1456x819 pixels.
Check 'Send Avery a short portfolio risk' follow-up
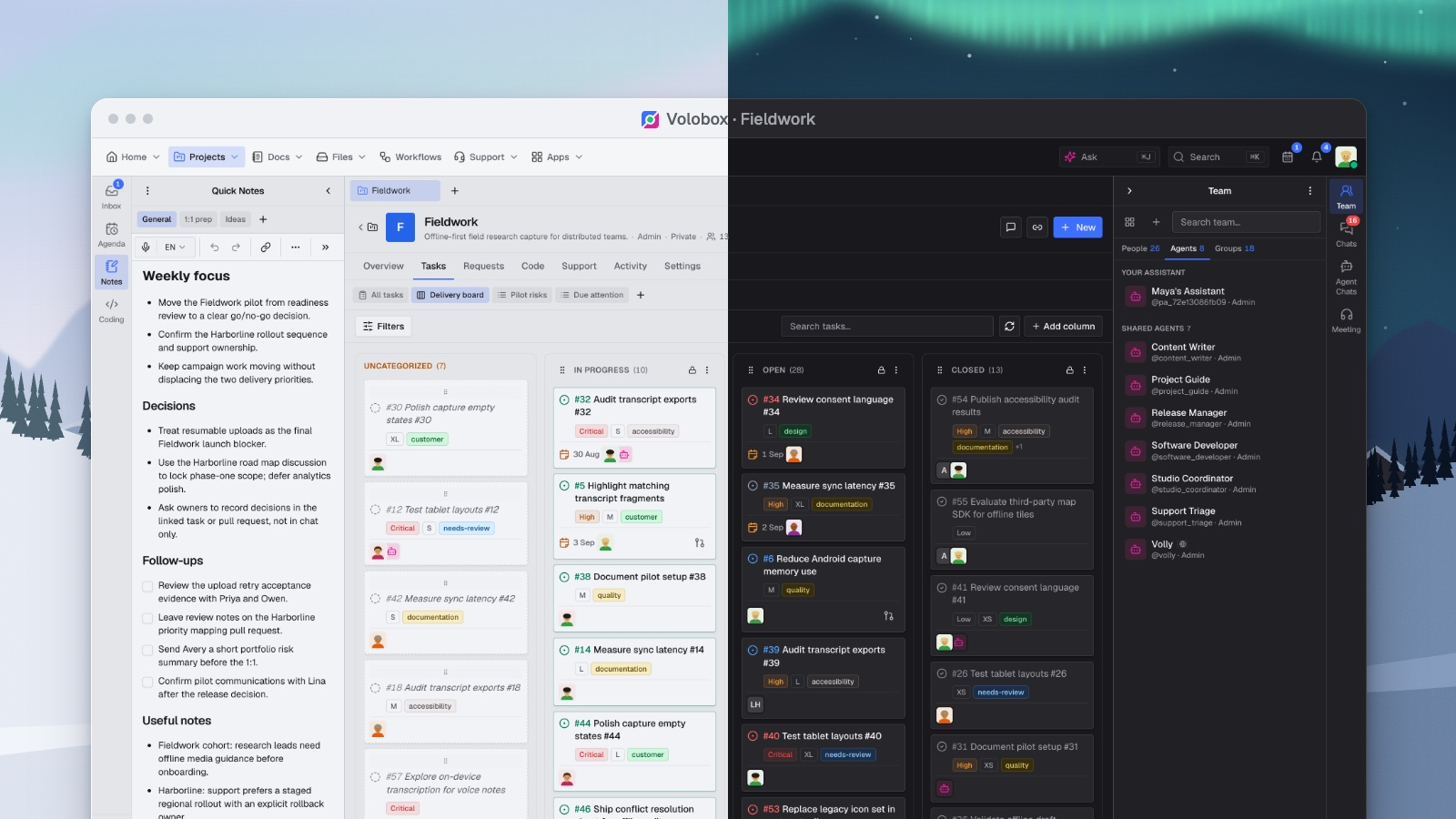coord(147,650)
